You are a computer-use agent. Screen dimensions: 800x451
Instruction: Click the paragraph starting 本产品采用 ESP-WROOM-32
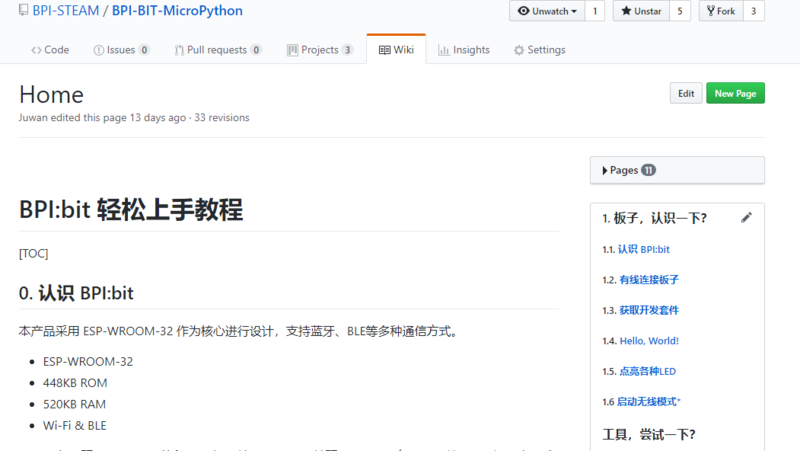238,332
